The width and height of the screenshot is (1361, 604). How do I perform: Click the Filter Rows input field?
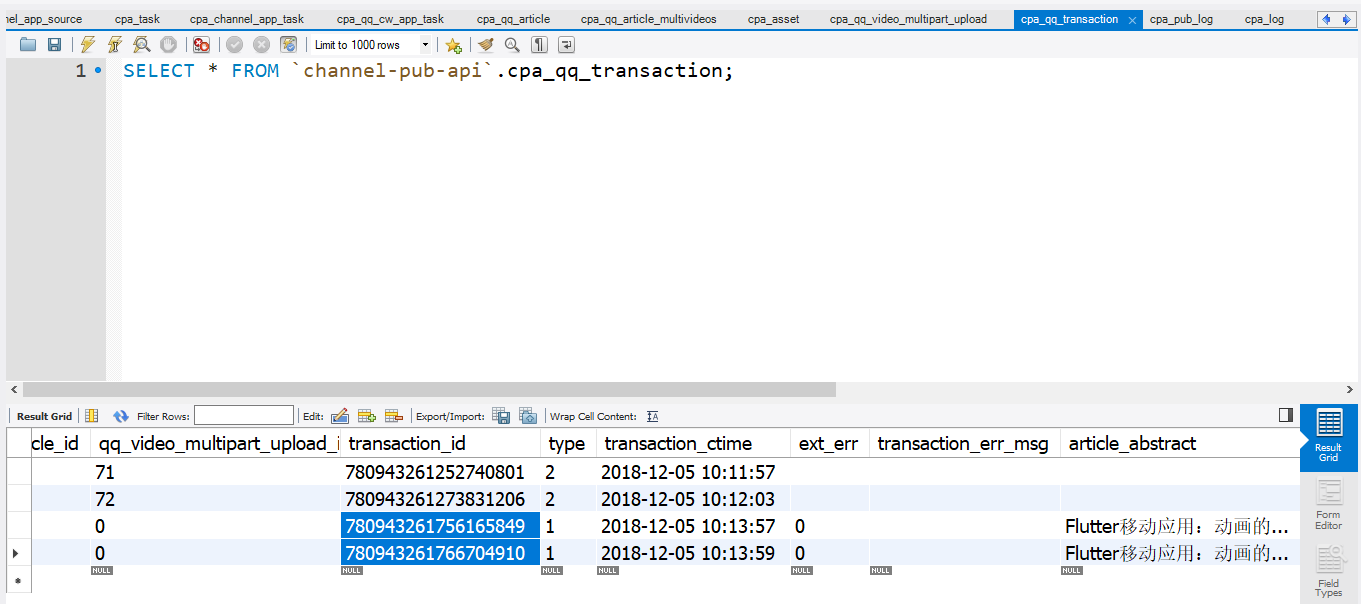[x=244, y=416]
